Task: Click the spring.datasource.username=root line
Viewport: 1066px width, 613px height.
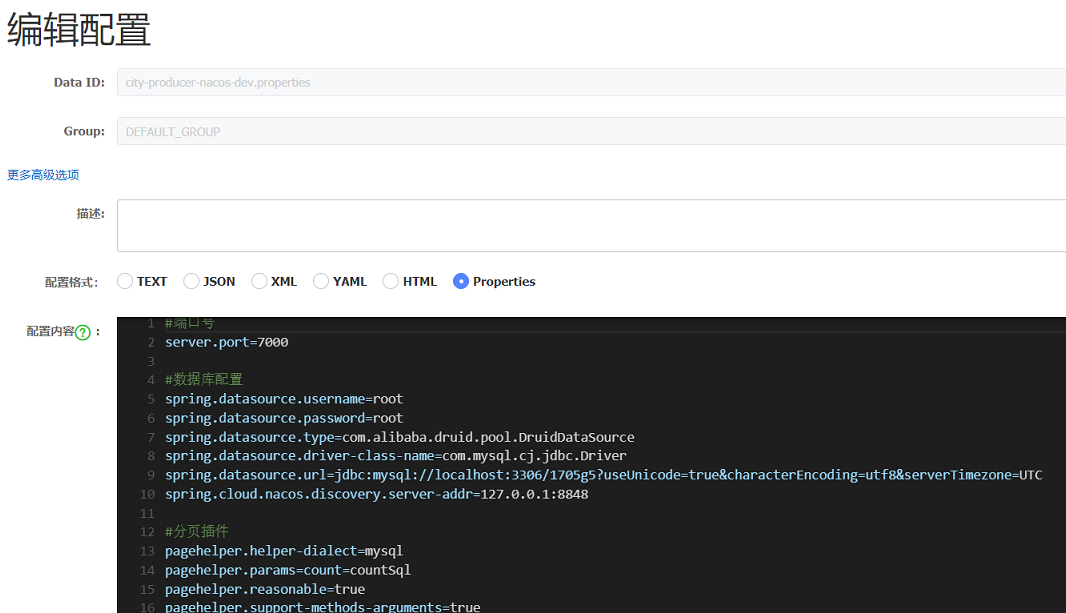Action: [x=283, y=399]
